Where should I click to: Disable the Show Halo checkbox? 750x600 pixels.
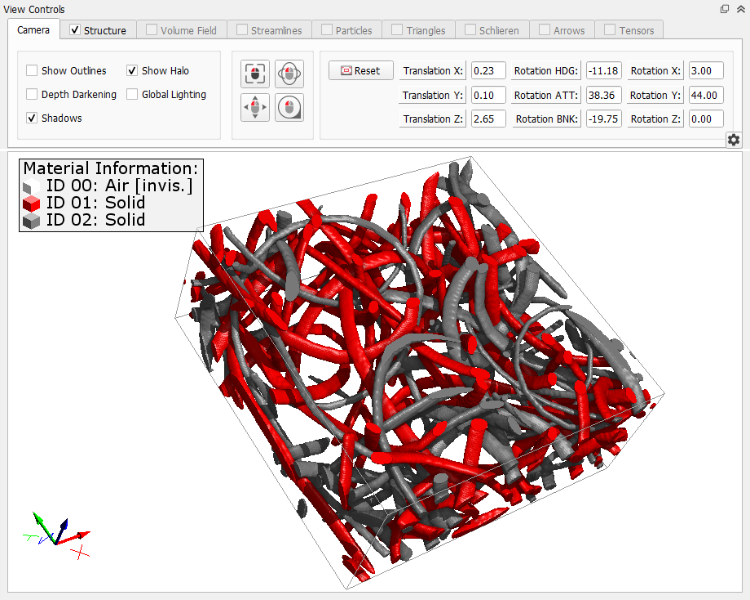click(x=132, y=71)
